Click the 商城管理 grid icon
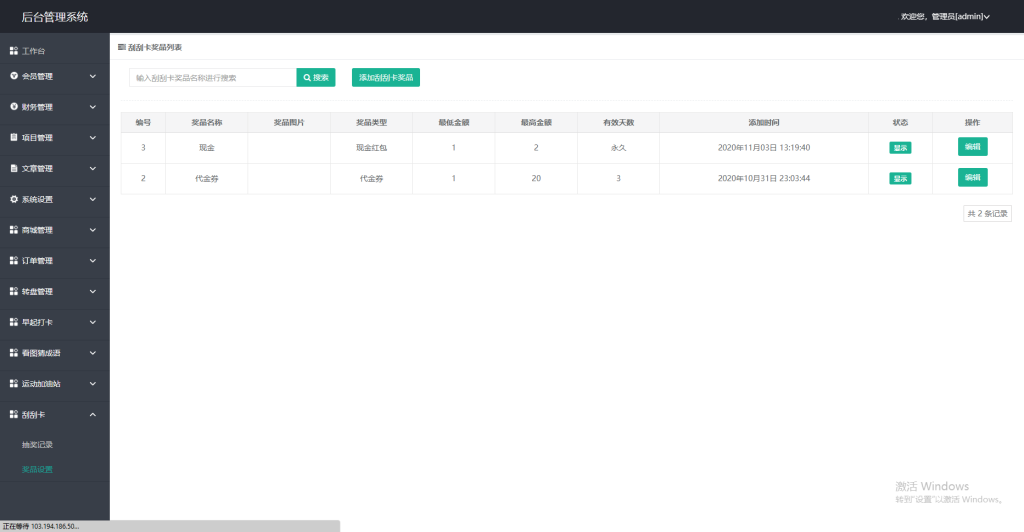Image resolution: width=1024 pixels, height=532 pixels. pyautogui.click(x=14, y=230)
